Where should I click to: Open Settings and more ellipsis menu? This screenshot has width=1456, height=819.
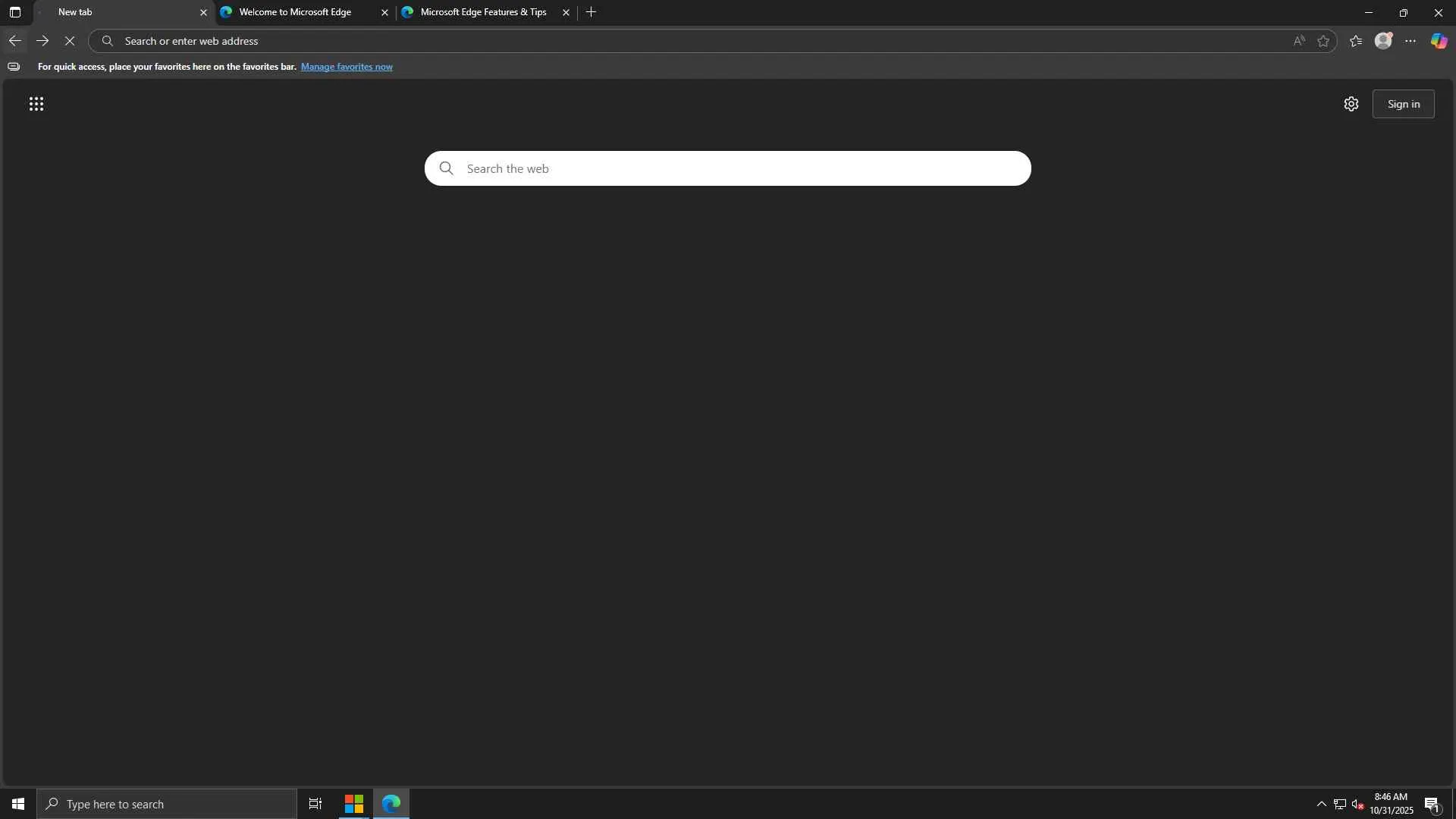[1410, 41]
